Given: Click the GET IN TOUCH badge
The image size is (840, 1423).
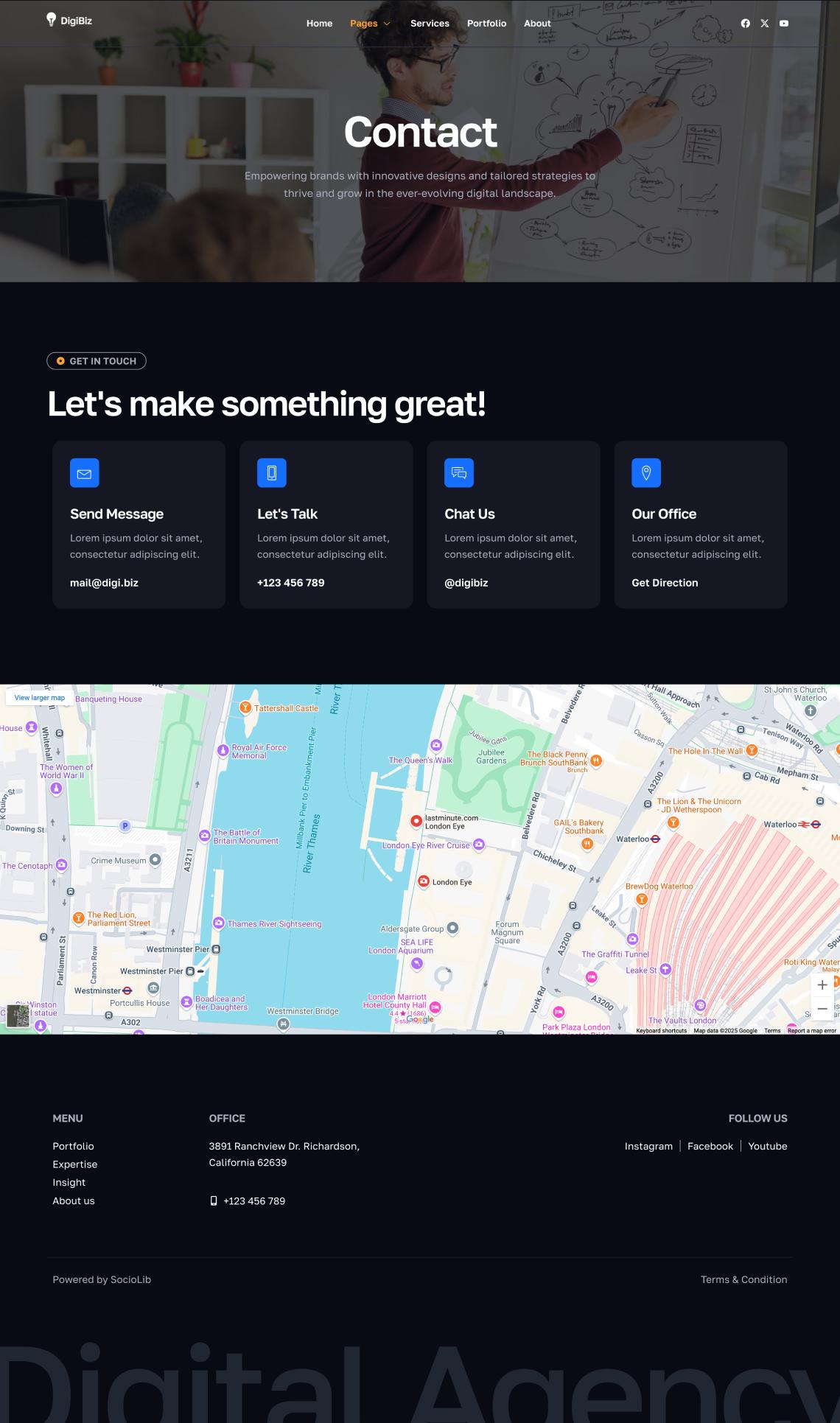Looking at the screenshot, I should (97, 361).
